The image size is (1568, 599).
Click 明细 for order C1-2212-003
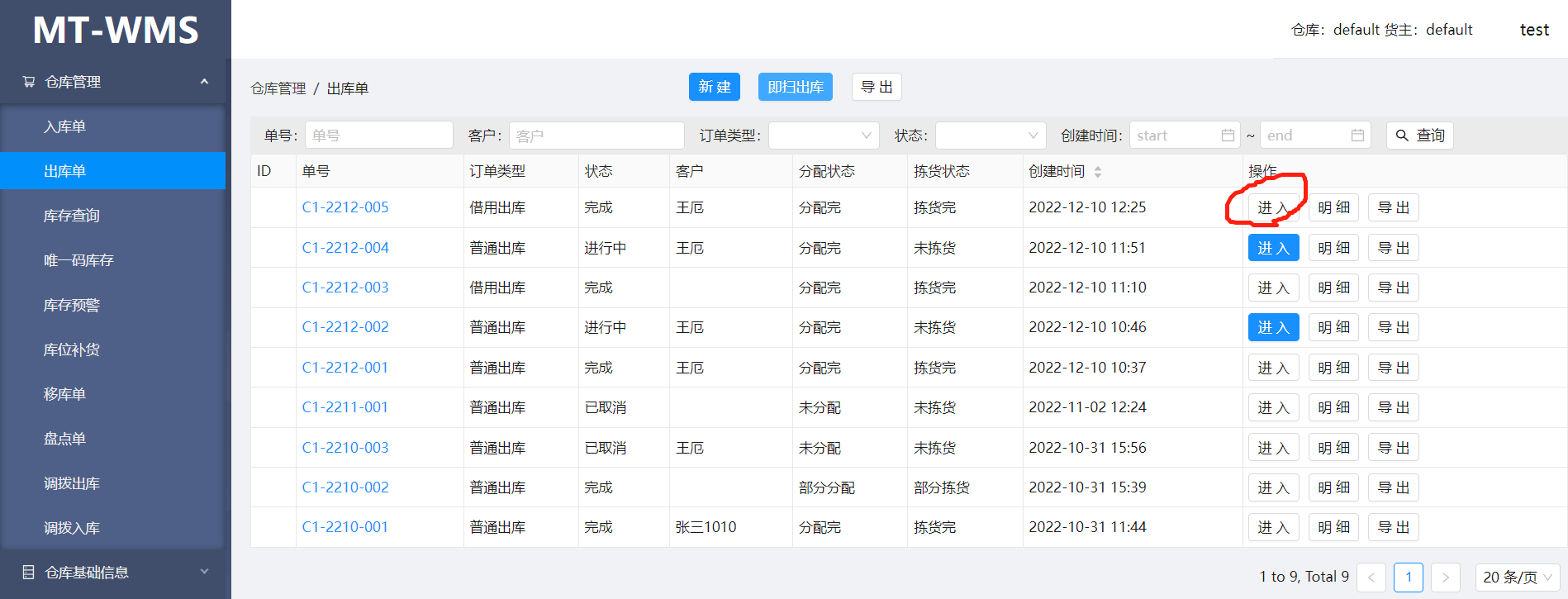point(1333,288)
